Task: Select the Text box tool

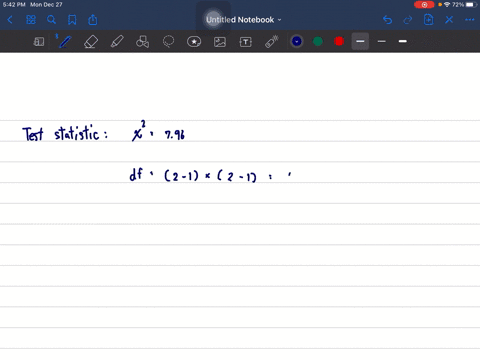Action: point(246,42)
